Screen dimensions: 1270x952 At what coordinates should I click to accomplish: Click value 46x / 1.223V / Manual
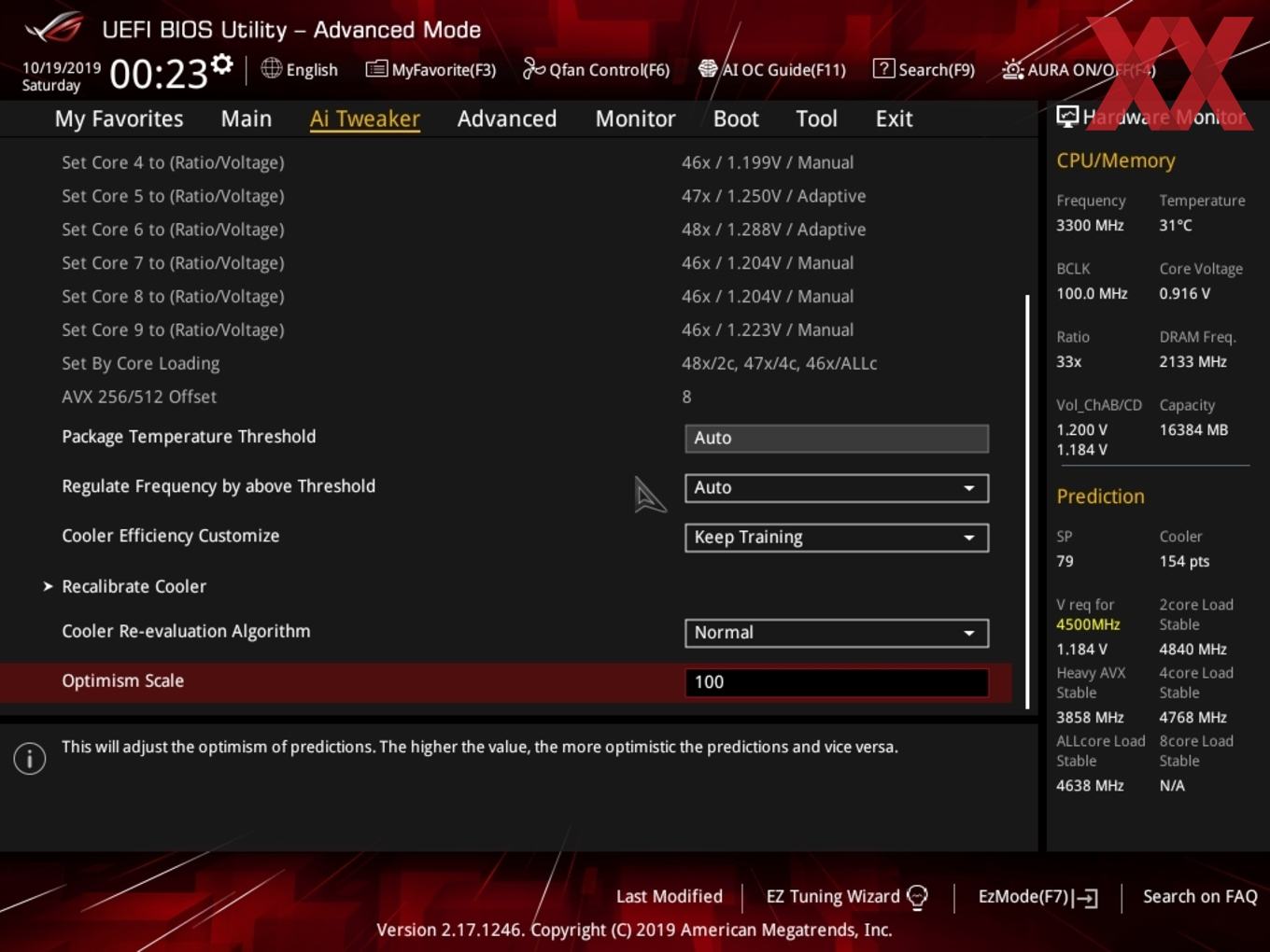[x=768, y=329]
